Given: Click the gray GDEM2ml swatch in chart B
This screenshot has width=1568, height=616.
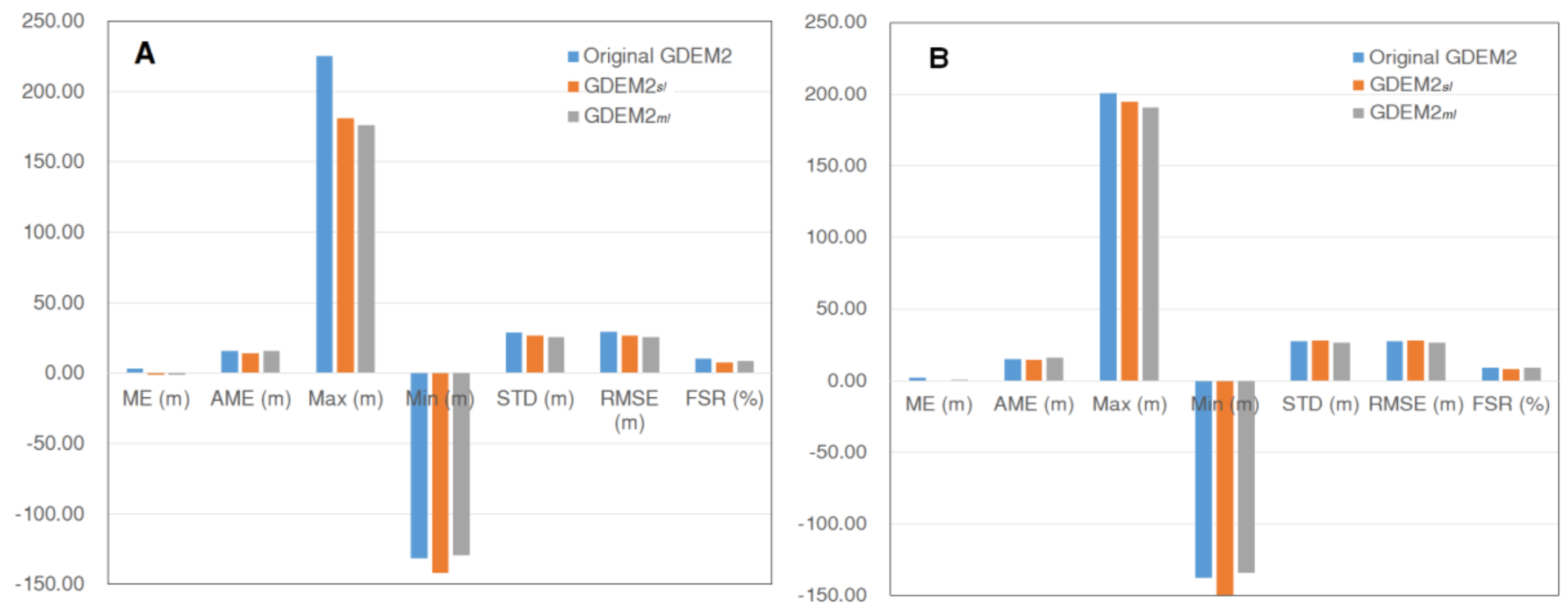Looking at the screenshot, I should tap(1358, 113).
